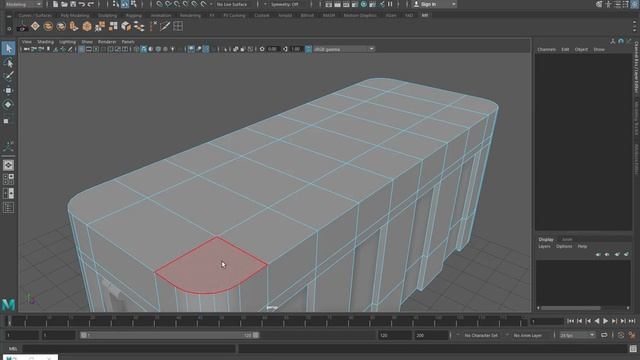Image resolution: width=640 pixels, height=360 pixels.
Task: Open viewport Renderer menu
Action: coord(107,42)
